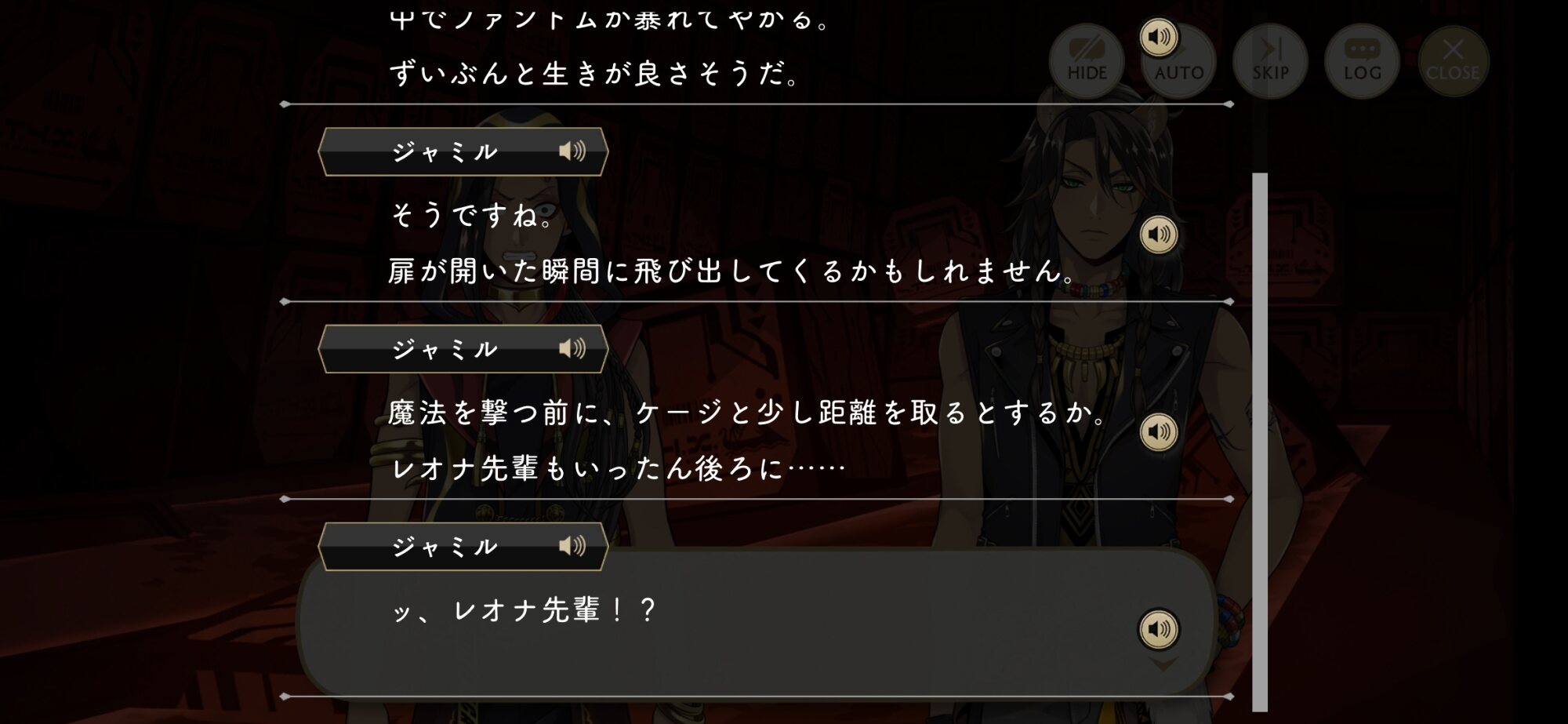Toggle AUTO play mode
The width and height of the screenshot is (1568, 724).
coord(1178,63)
